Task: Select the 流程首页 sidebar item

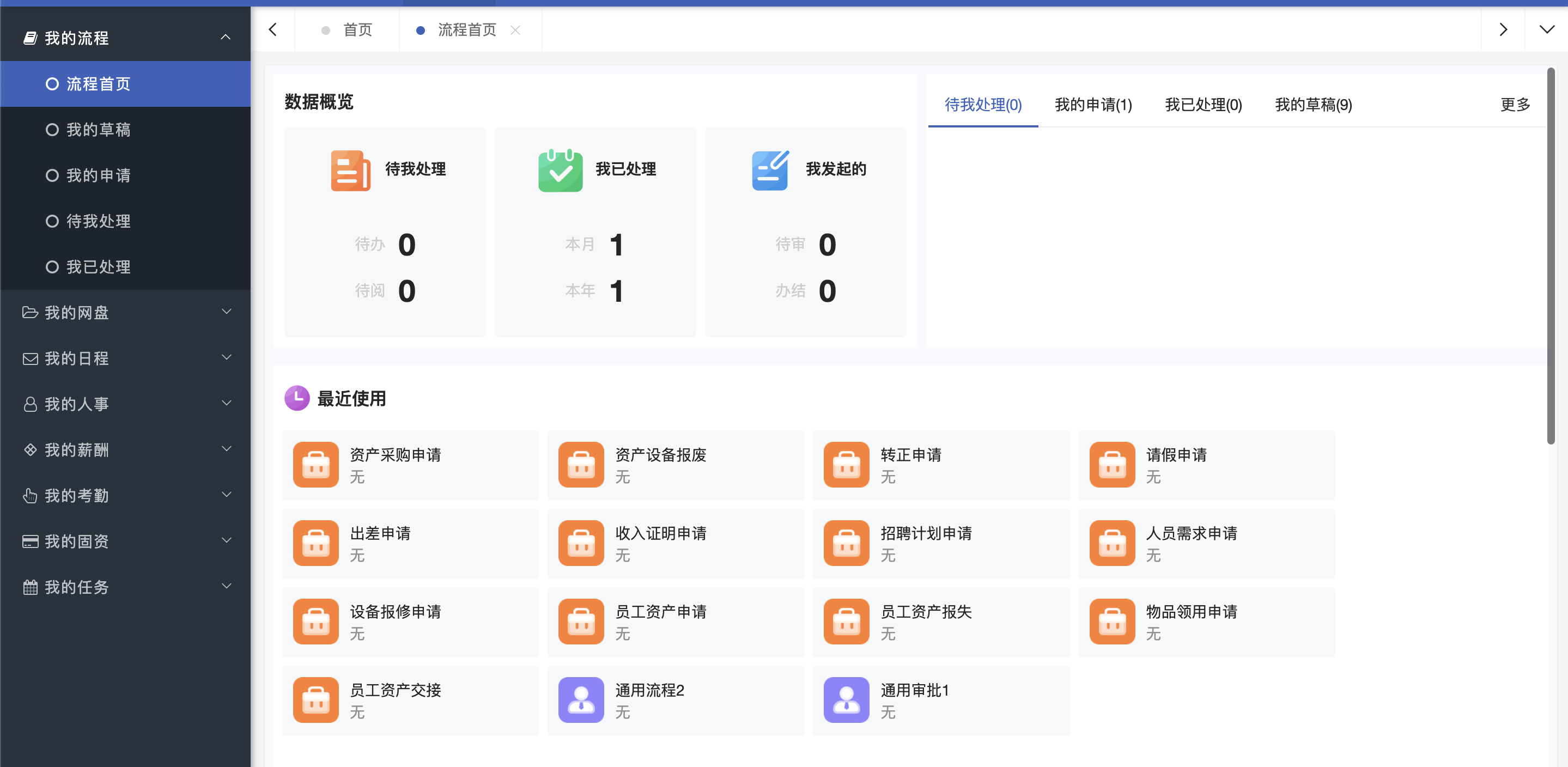Action: click(x=125, y=83)
